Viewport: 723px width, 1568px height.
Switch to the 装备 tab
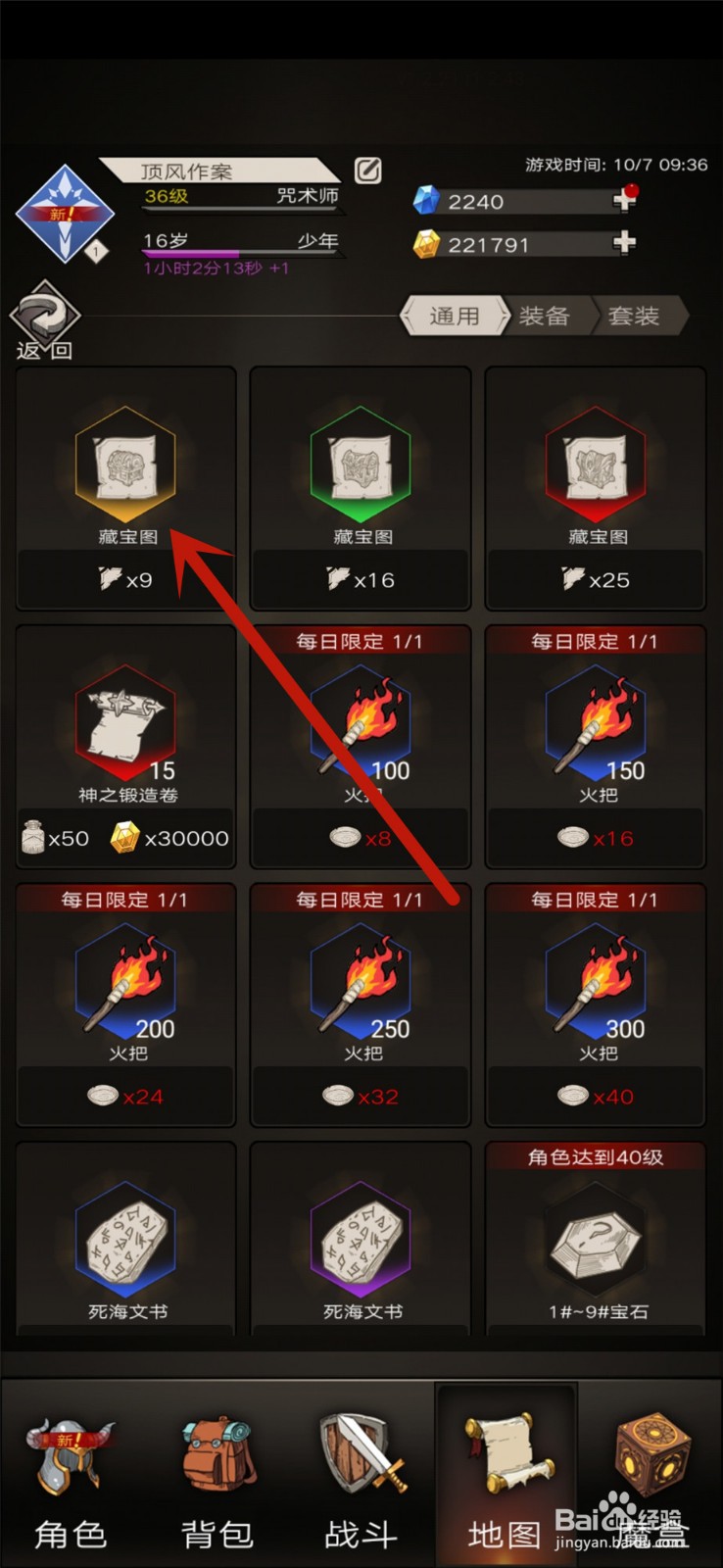pos(545,317)
